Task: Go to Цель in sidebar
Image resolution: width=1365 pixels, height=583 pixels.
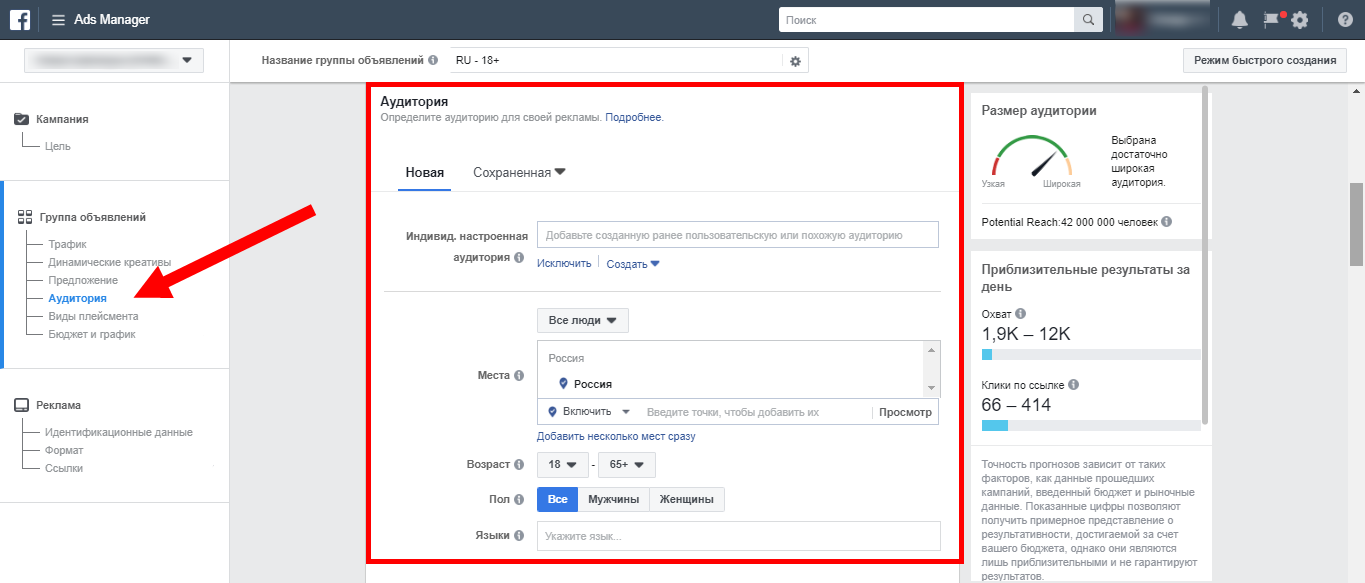Action: point(57,146)
